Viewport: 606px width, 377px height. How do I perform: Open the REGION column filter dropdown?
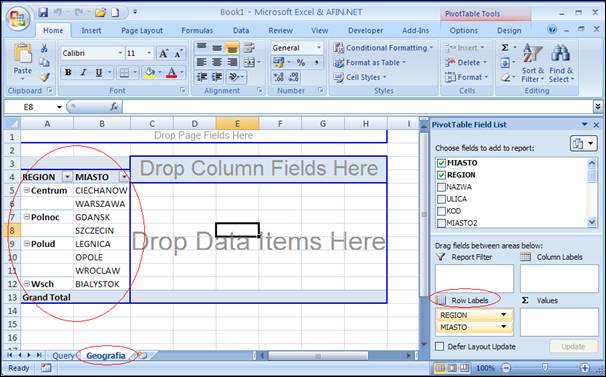tap(67, 177)
